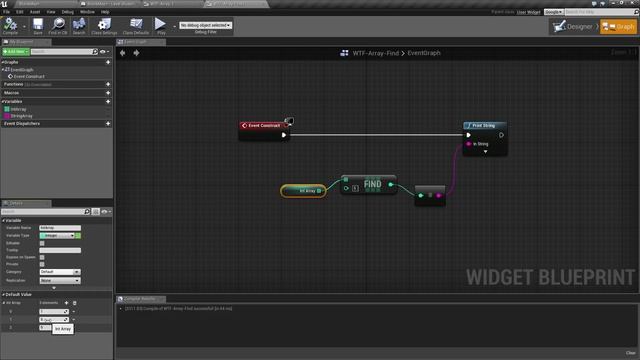The width and height of the screenshot is (640, 360).
Task: Open Class Settings from the toolbar
Action: [x=104, y=26]
